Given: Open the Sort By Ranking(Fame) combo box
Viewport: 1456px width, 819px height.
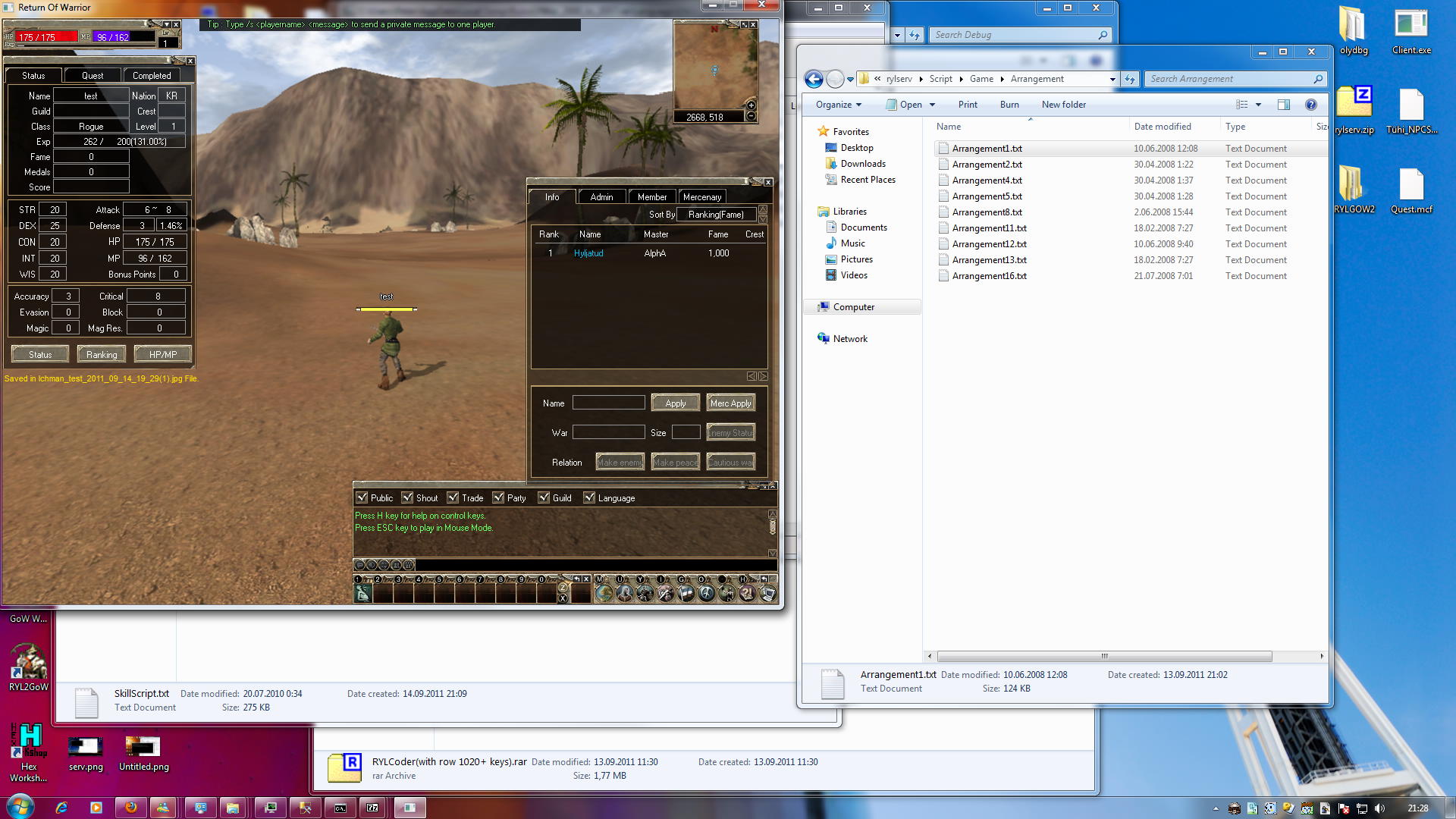Looking at the screenshot, I should point(716,215).
